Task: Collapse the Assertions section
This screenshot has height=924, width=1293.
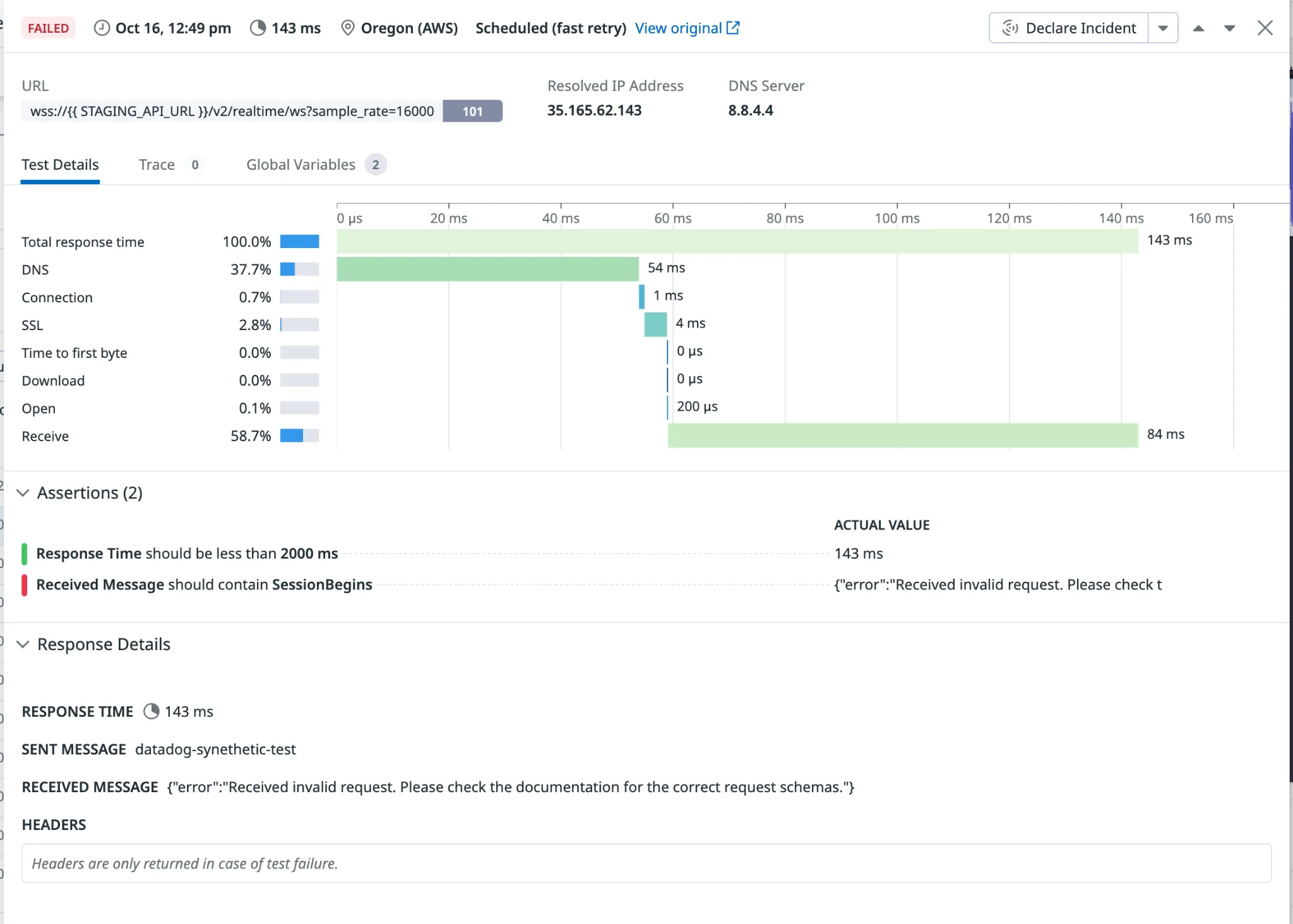Action: 23,493
